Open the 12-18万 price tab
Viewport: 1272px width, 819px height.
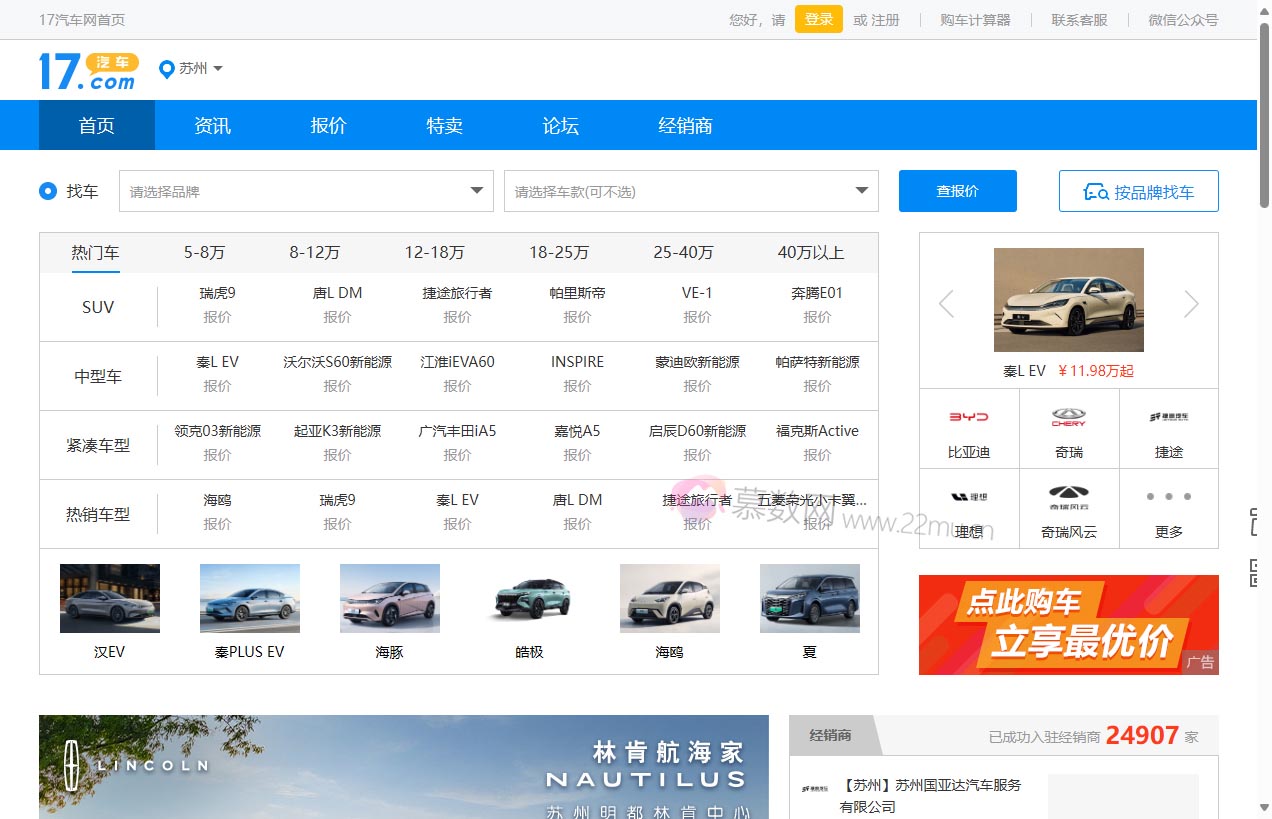click(434, 253)
